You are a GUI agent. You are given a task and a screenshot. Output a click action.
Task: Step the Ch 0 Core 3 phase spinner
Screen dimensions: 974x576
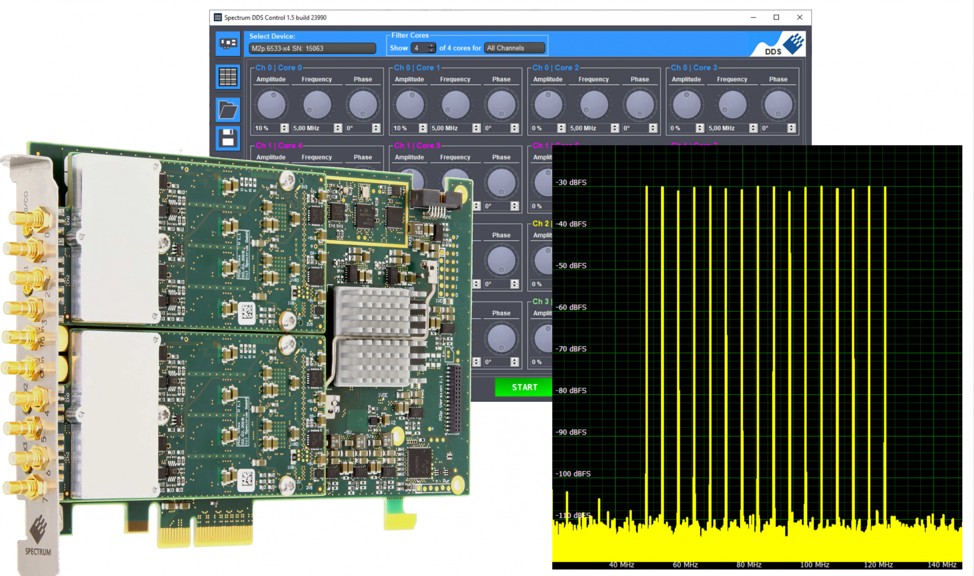(x=791, y=128)
